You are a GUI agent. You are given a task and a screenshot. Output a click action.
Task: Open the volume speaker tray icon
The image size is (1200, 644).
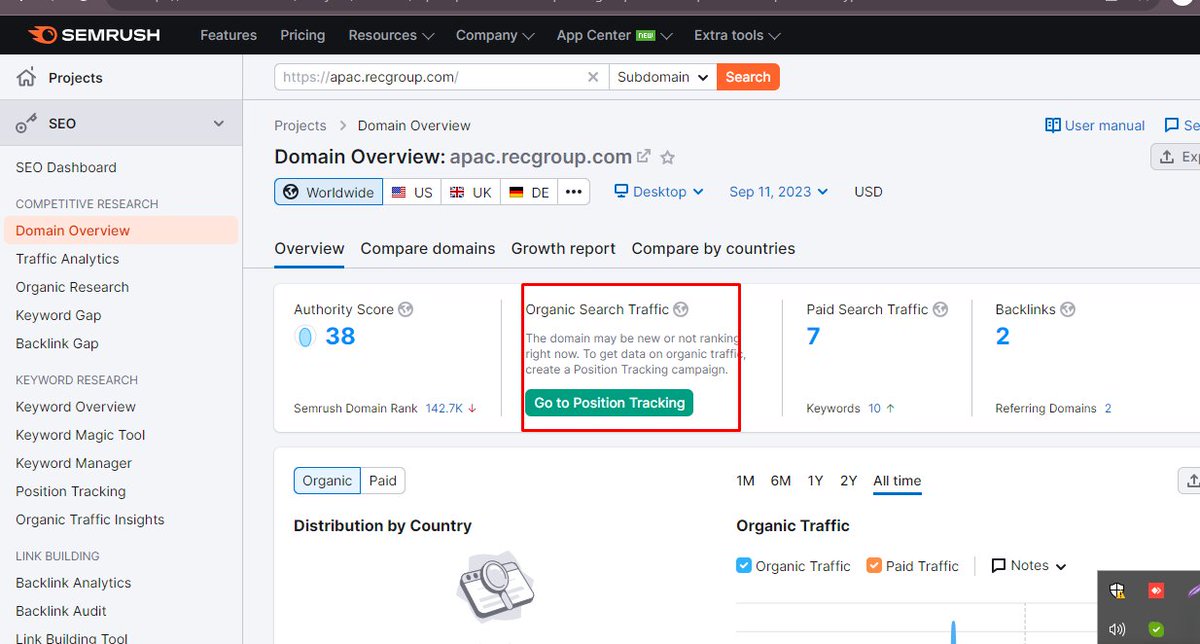tap(1118, 629)
